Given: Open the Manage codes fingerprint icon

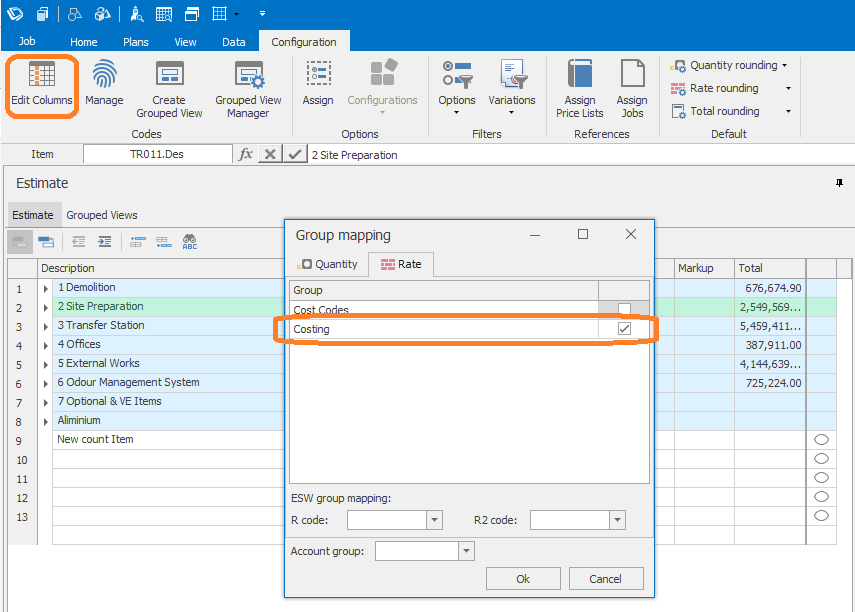Looking at the screenshot, I should point(104,85).
